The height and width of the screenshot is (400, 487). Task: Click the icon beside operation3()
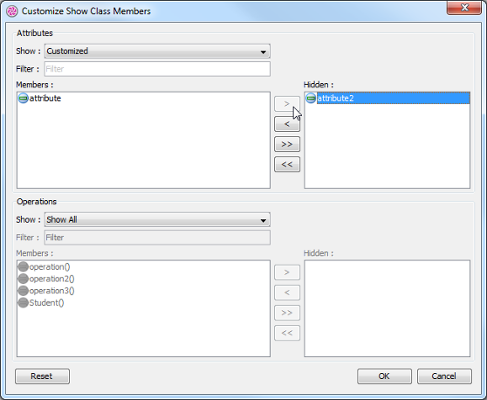pos(23,291)
